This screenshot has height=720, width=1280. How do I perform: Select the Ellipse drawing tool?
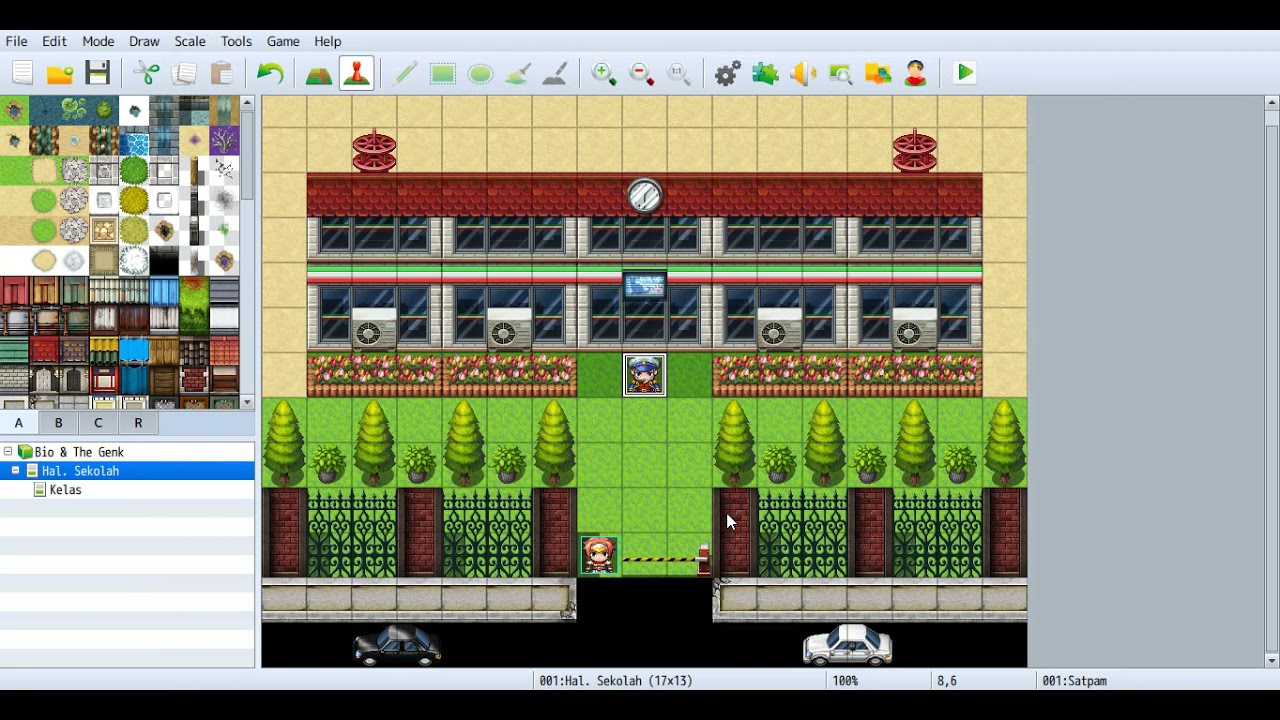[480, 73]
